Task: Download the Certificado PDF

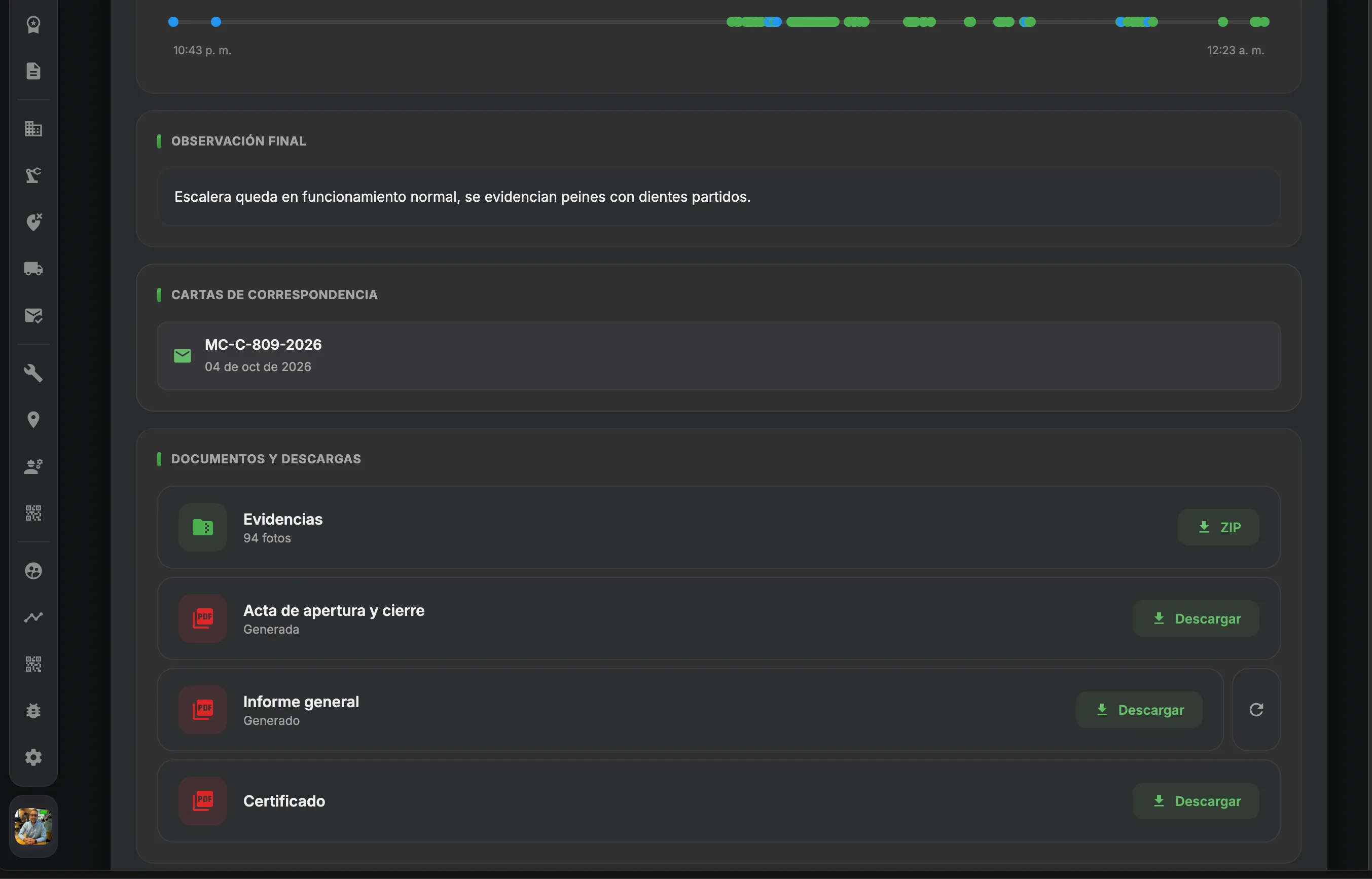Action: click(1196, 801)
